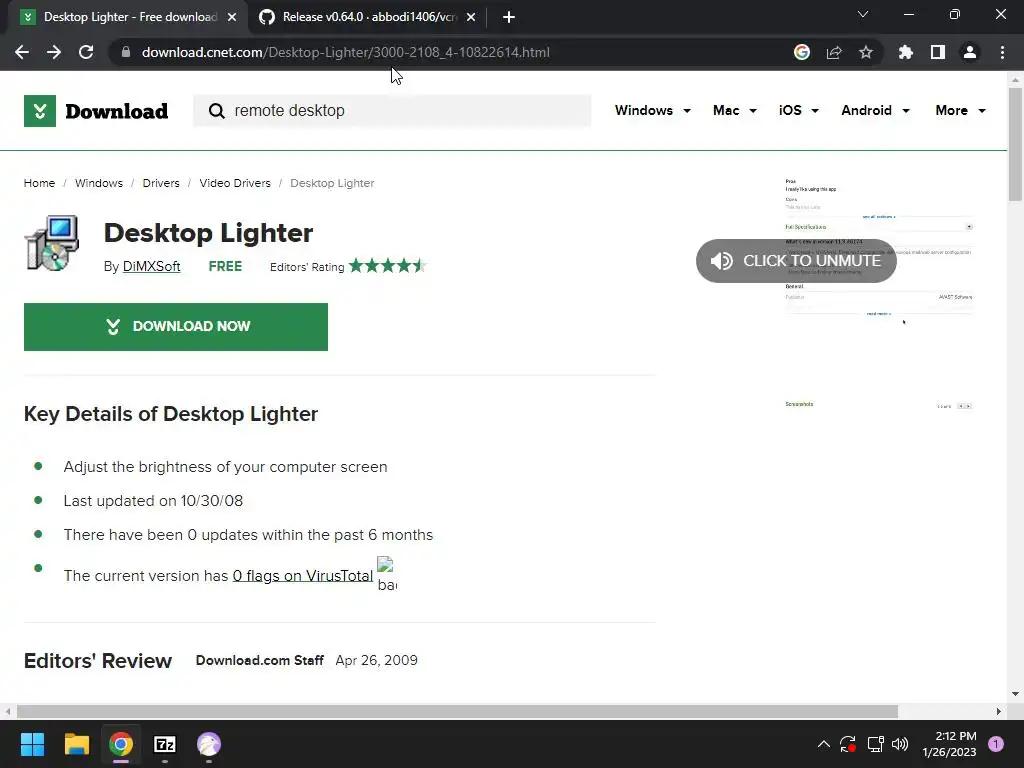This screenshot has width=1024, height=768.
Task: Open the notification center badge
Action: pos(996,744)
